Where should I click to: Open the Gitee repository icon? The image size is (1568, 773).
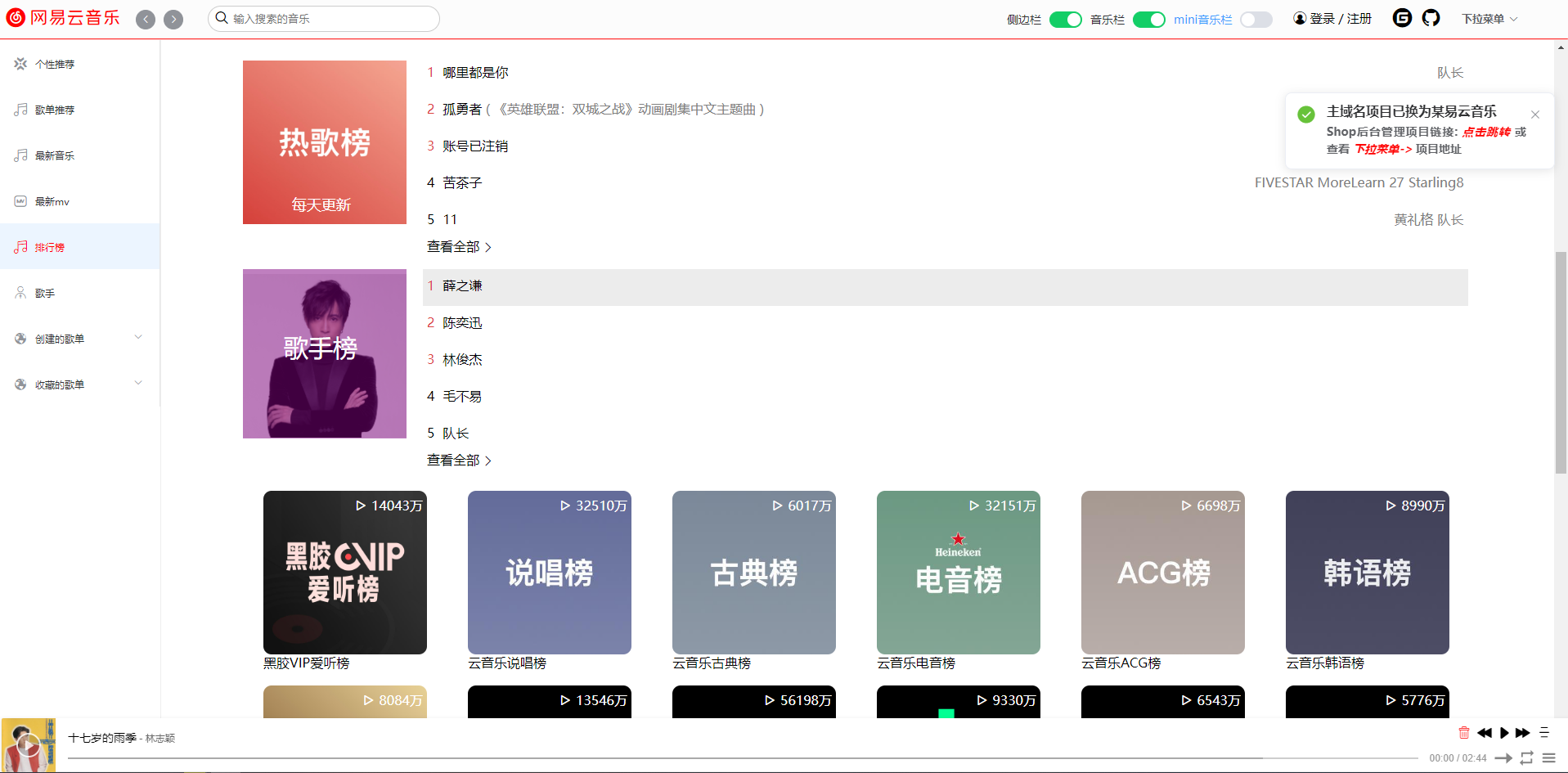point(1402,18)
